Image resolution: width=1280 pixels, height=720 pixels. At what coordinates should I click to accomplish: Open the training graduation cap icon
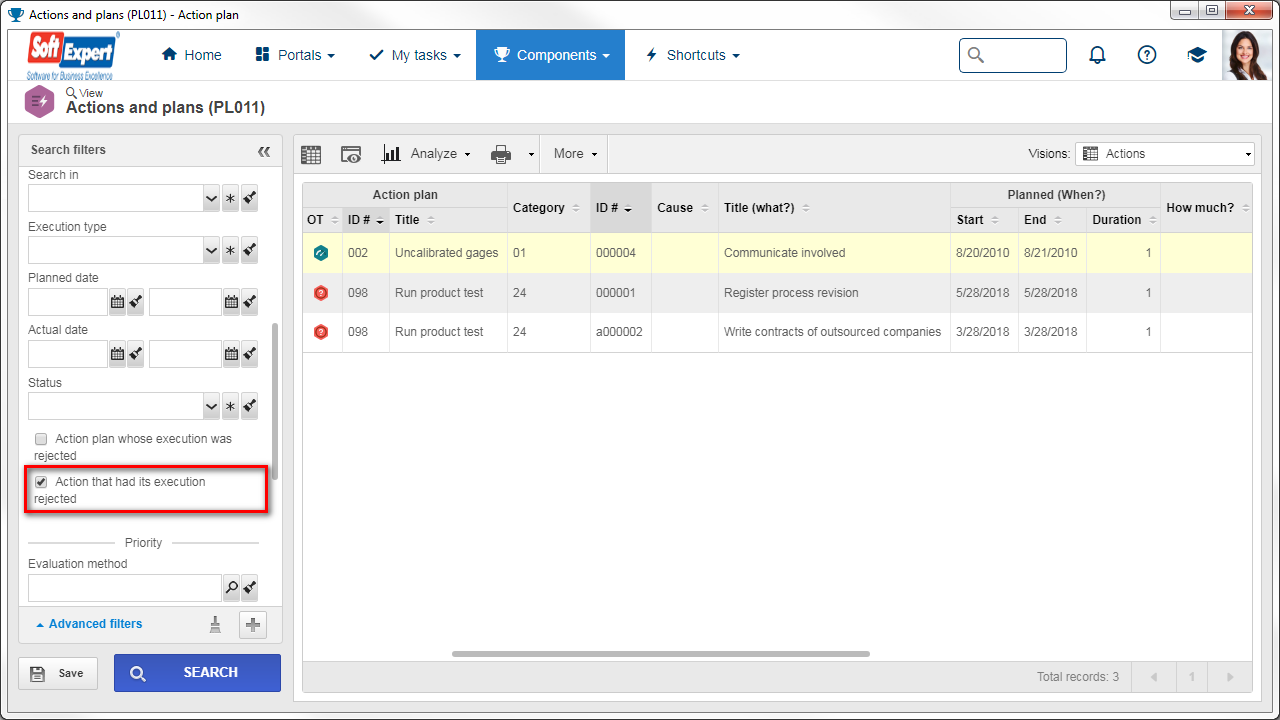point(1197,55)
